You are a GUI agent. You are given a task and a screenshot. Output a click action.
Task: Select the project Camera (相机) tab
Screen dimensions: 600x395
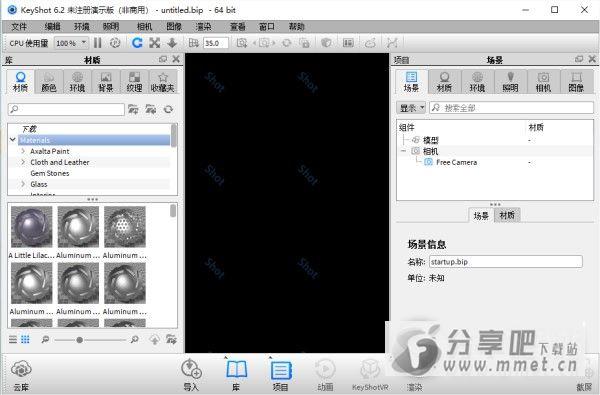coord(543,82)
